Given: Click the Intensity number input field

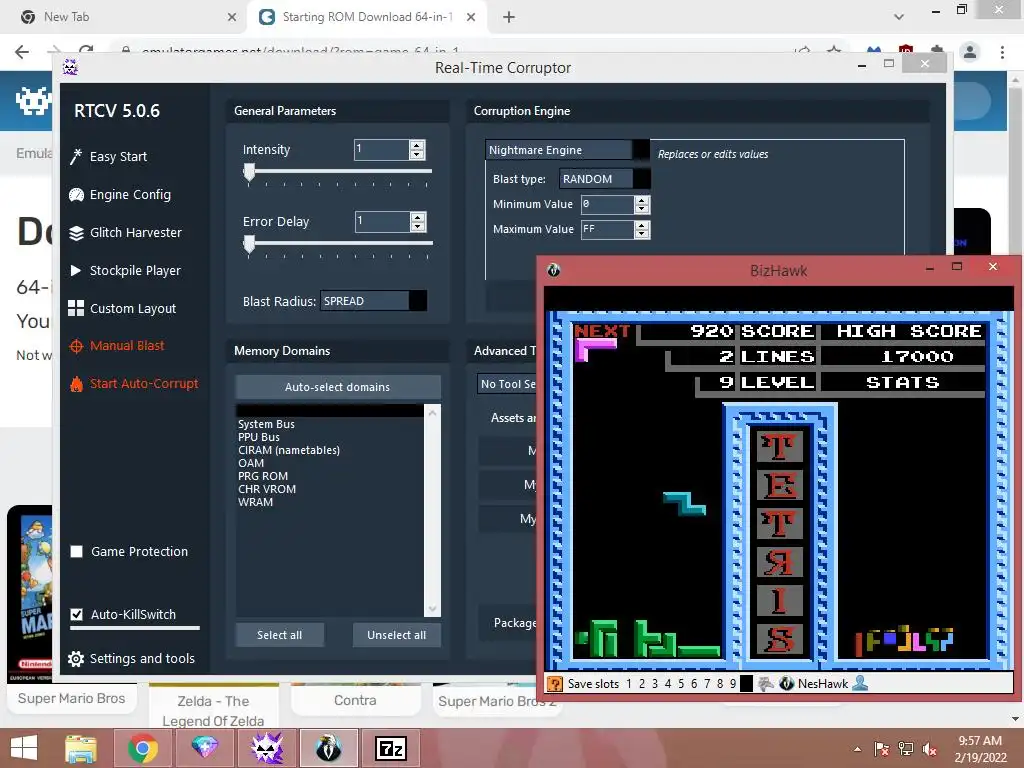Looking at the screenshot, I should pyautogui.click(x=381, y=150).
